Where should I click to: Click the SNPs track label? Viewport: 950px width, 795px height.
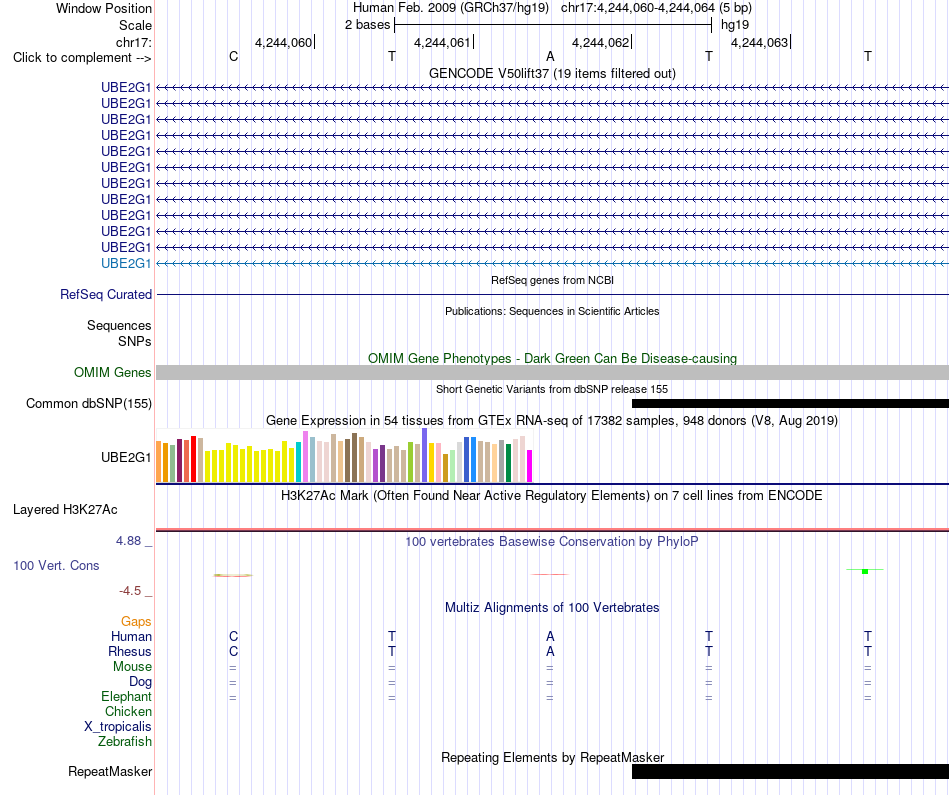[135, 341]
